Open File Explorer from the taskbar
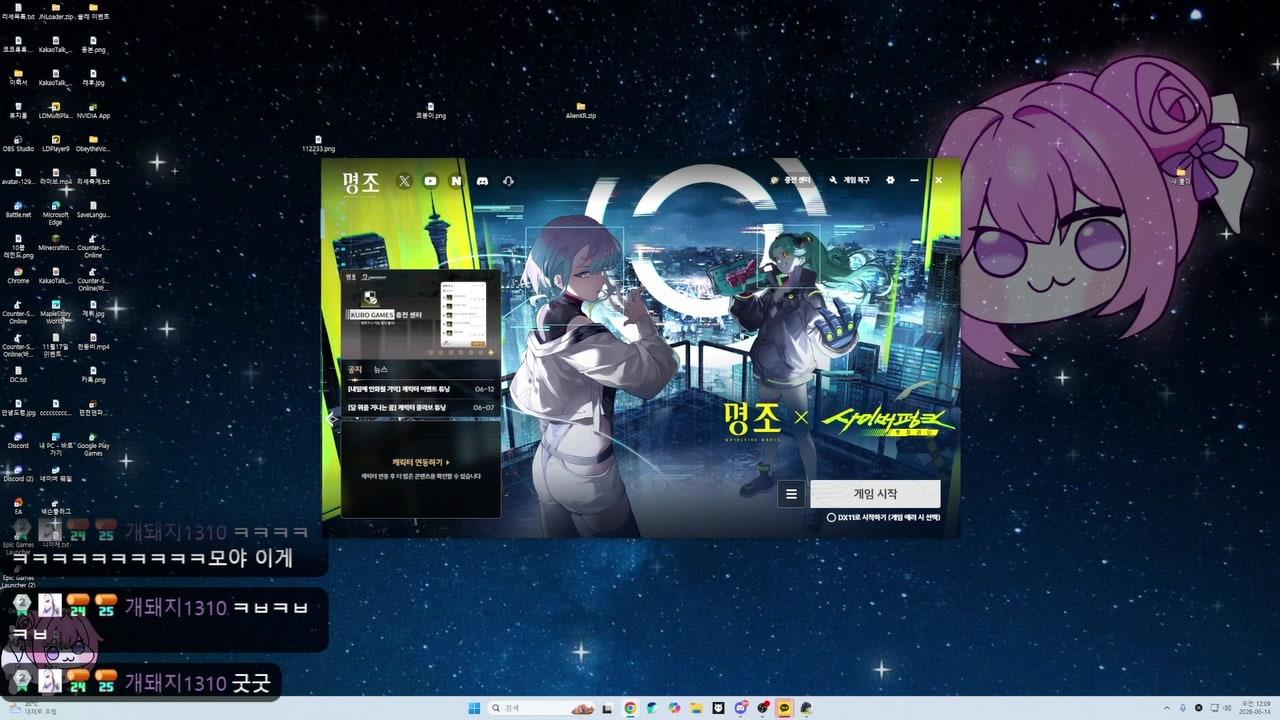 tap(696, 708)
